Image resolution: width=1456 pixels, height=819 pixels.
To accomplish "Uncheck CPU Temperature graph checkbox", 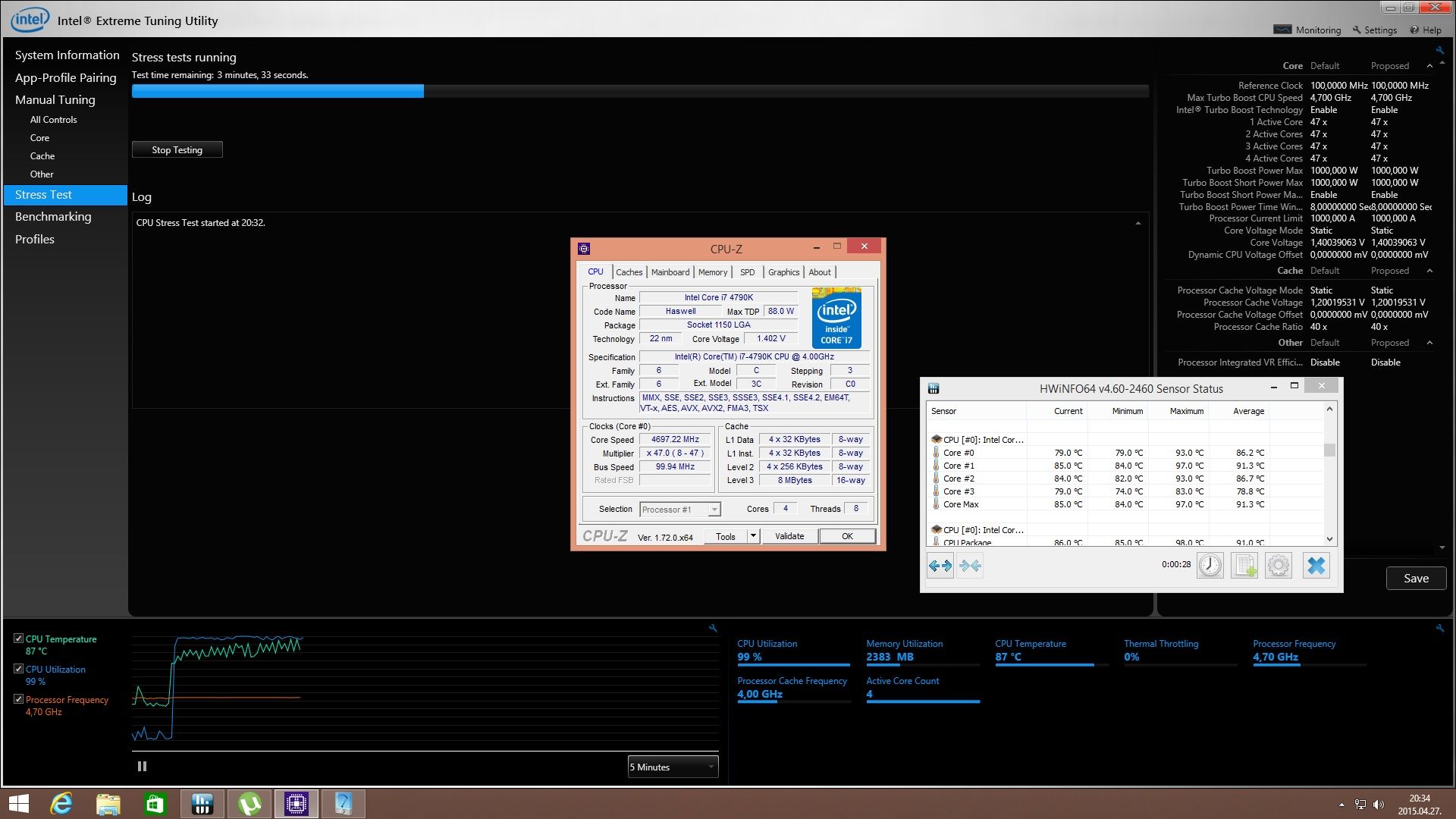I will [18, 639].
